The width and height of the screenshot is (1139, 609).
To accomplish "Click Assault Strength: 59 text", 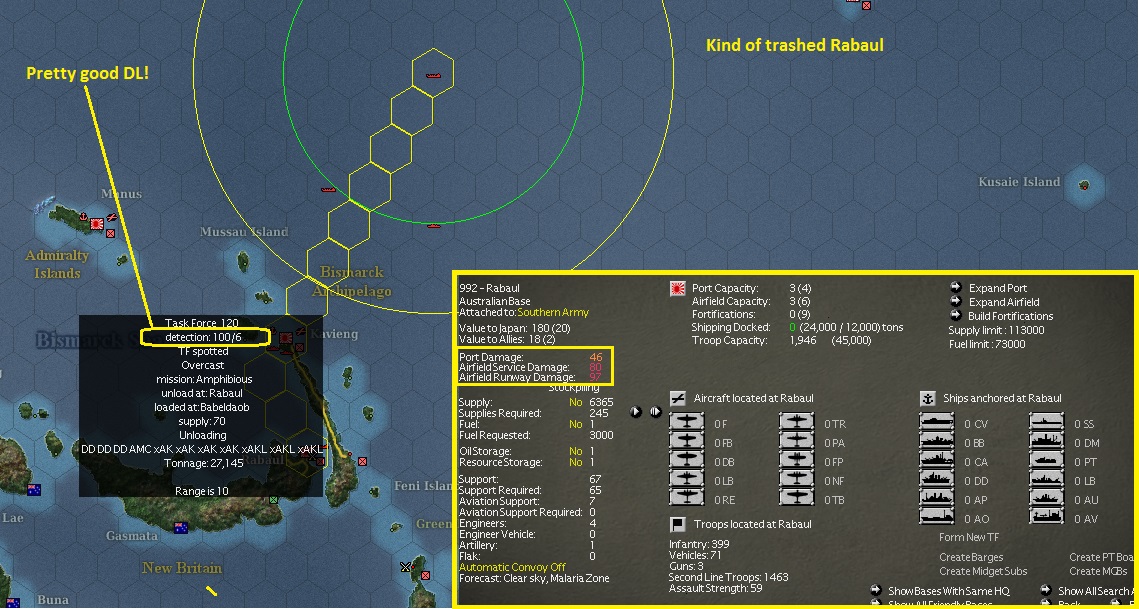I will click(716, 588).
